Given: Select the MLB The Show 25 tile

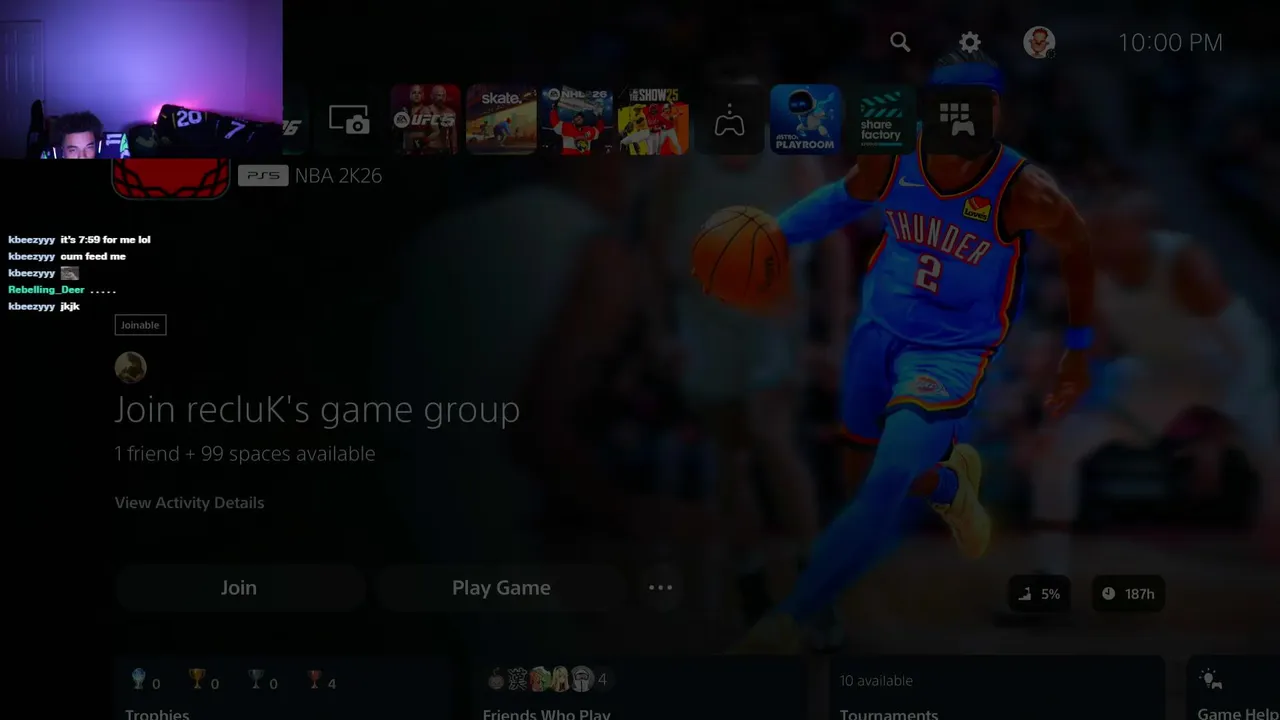Looking at the screenshot, I should pyautogui.click(x=653, y=120).
